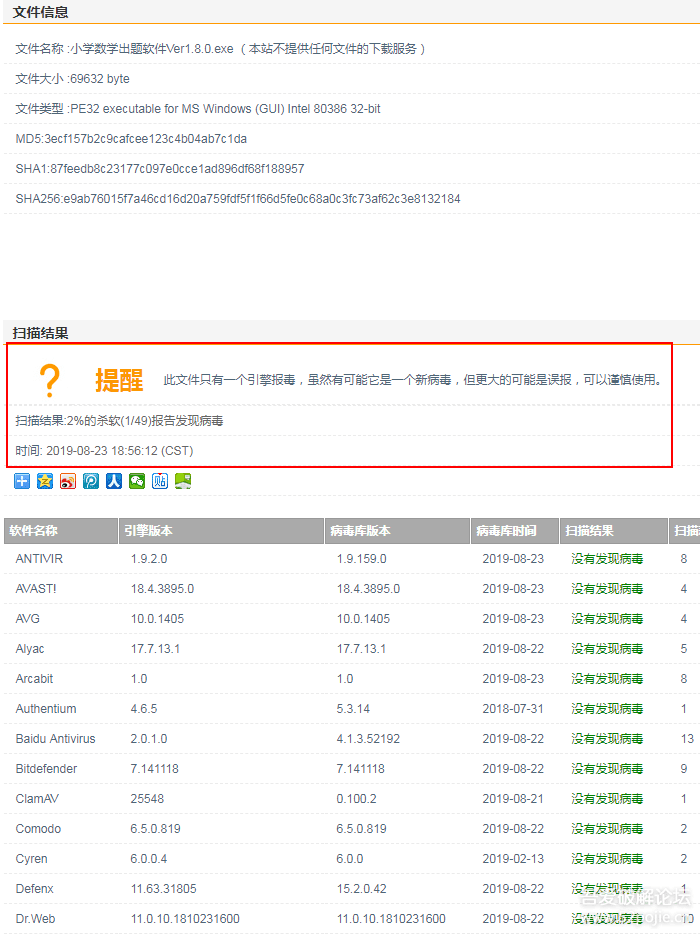Share to Qzone via yellow star icon
The image size is (700, 934).
click(x=45, y=481)
